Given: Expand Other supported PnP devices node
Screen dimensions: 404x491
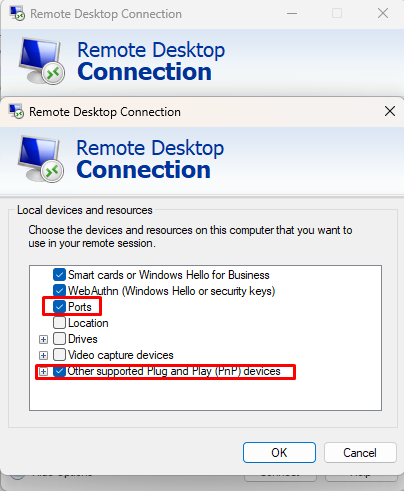Looking at the screenshot, I should (x=43, y=371).
